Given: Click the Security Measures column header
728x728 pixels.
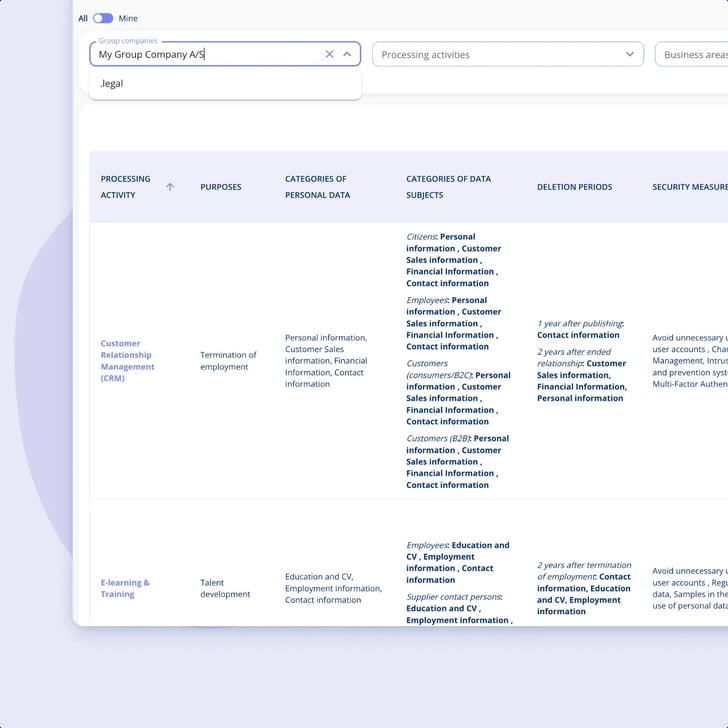Looking at the screenshot, I should [x=690, y=187].
